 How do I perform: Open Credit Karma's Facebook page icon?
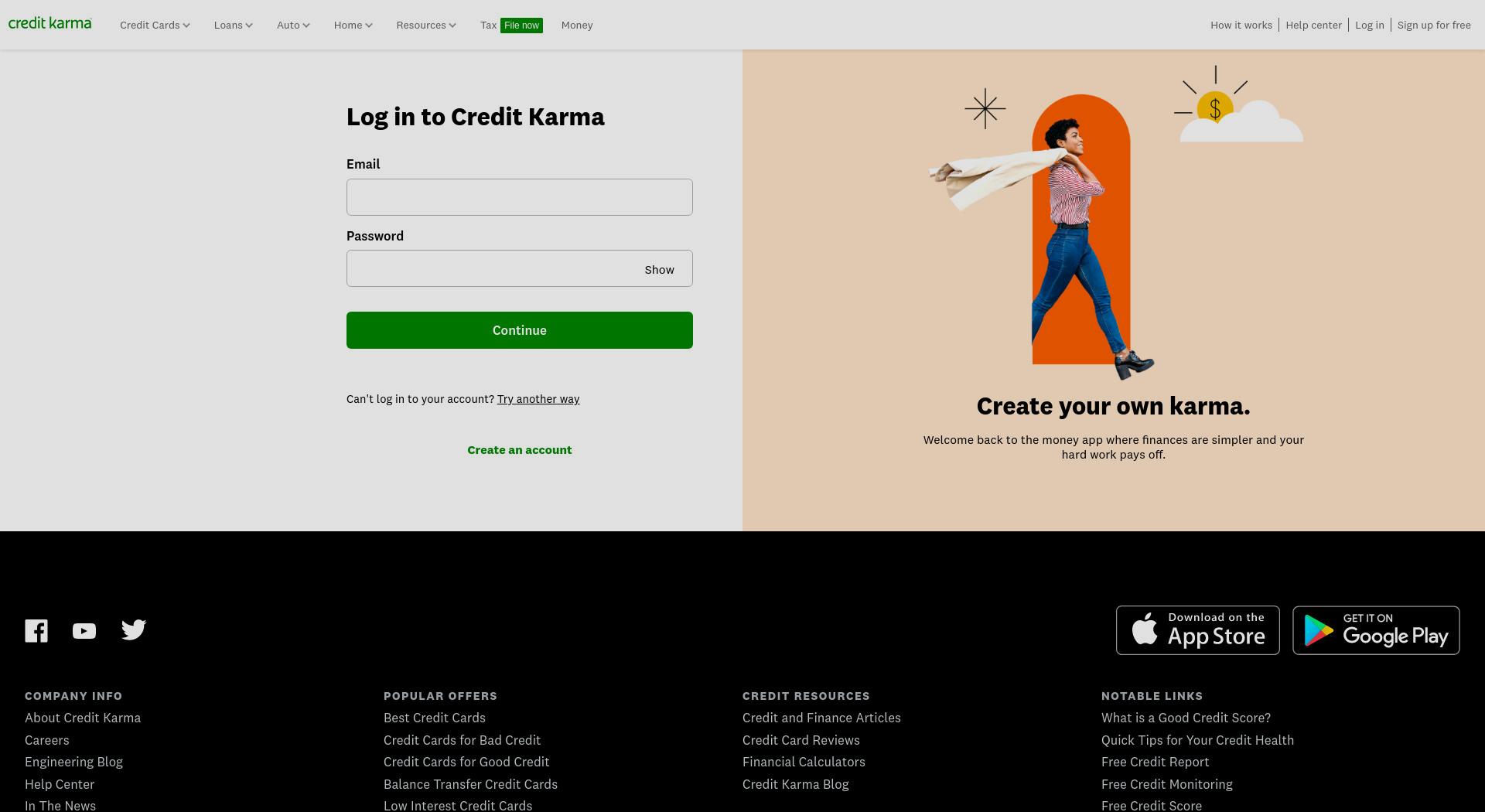tap(36, 630)
